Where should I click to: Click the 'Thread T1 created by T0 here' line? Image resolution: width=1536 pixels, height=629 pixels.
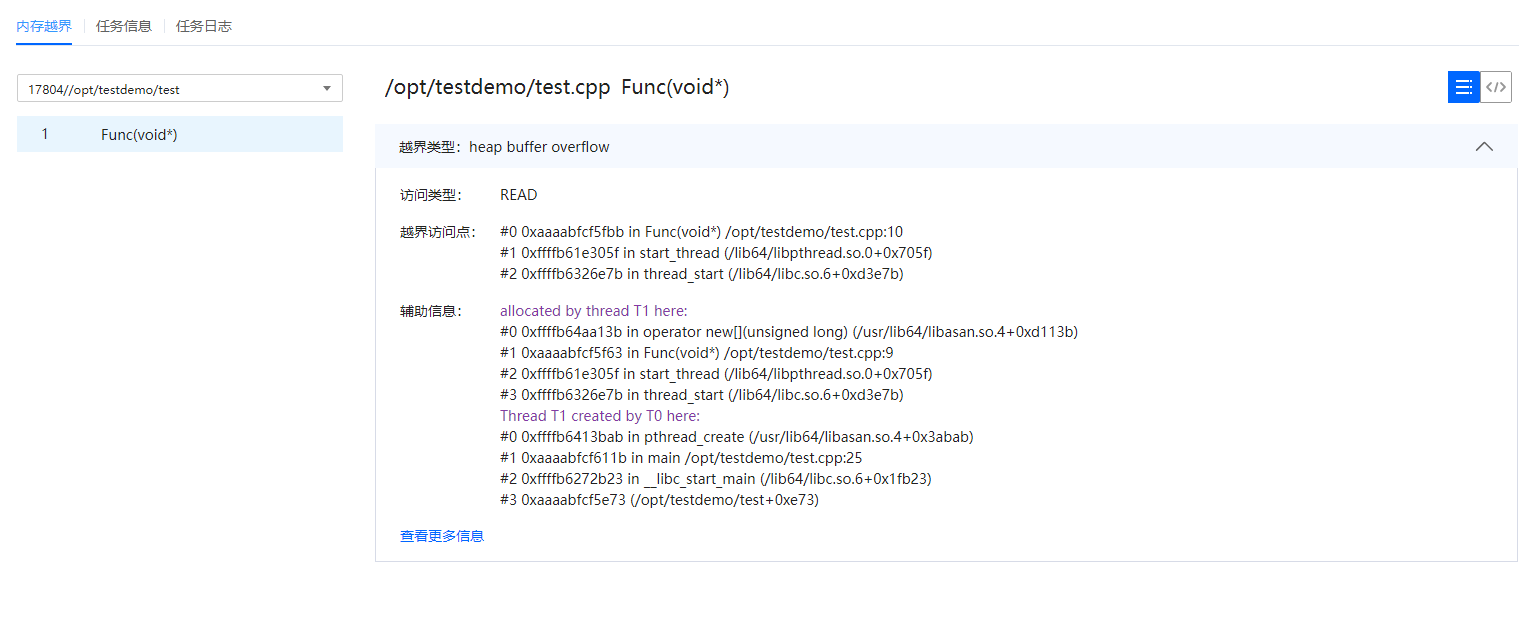point(600,416)
